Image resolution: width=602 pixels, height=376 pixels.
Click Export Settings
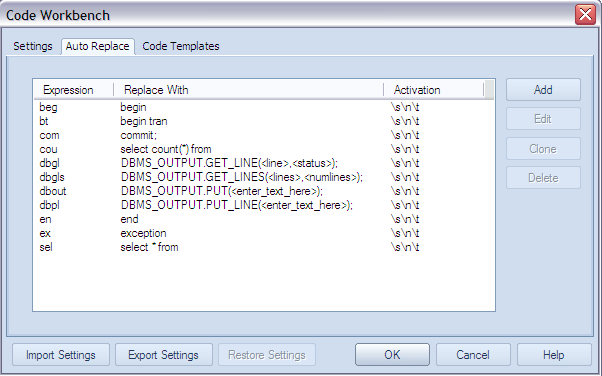tap(164, 355)
